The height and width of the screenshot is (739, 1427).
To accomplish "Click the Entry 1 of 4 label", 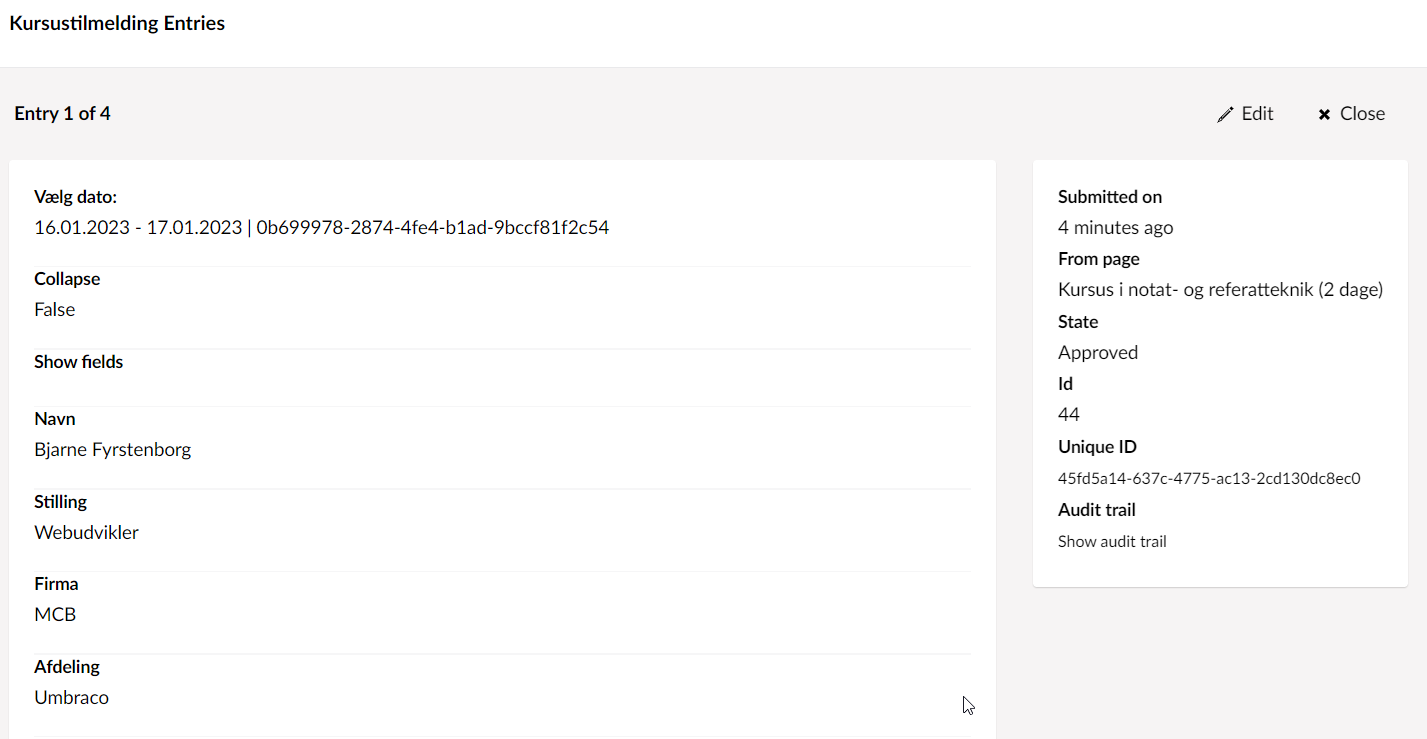I will tap(63, 113).
